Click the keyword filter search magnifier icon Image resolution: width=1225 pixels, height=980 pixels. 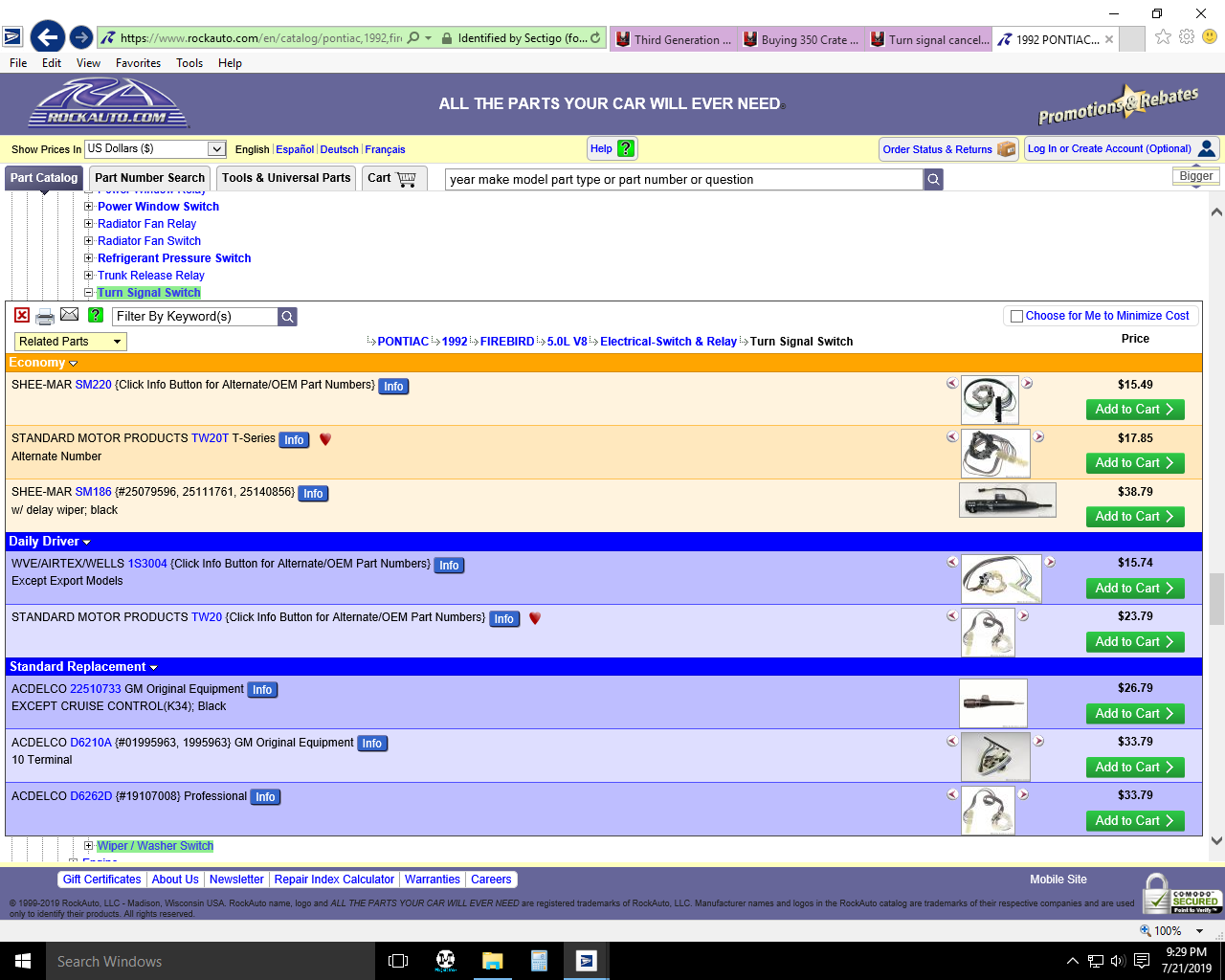tap(287, 317)
